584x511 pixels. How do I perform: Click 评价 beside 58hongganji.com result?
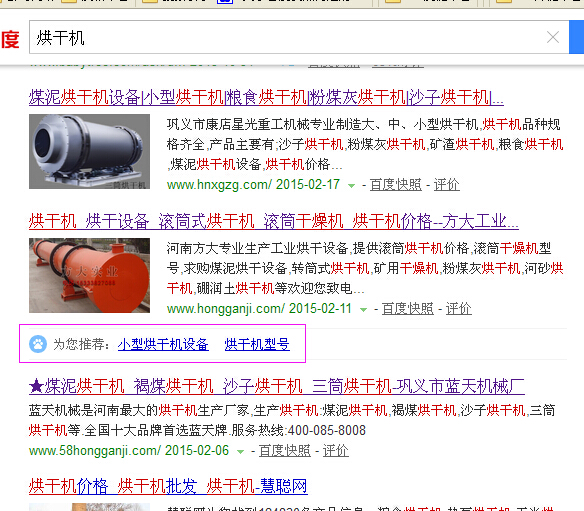click(336, 451)
